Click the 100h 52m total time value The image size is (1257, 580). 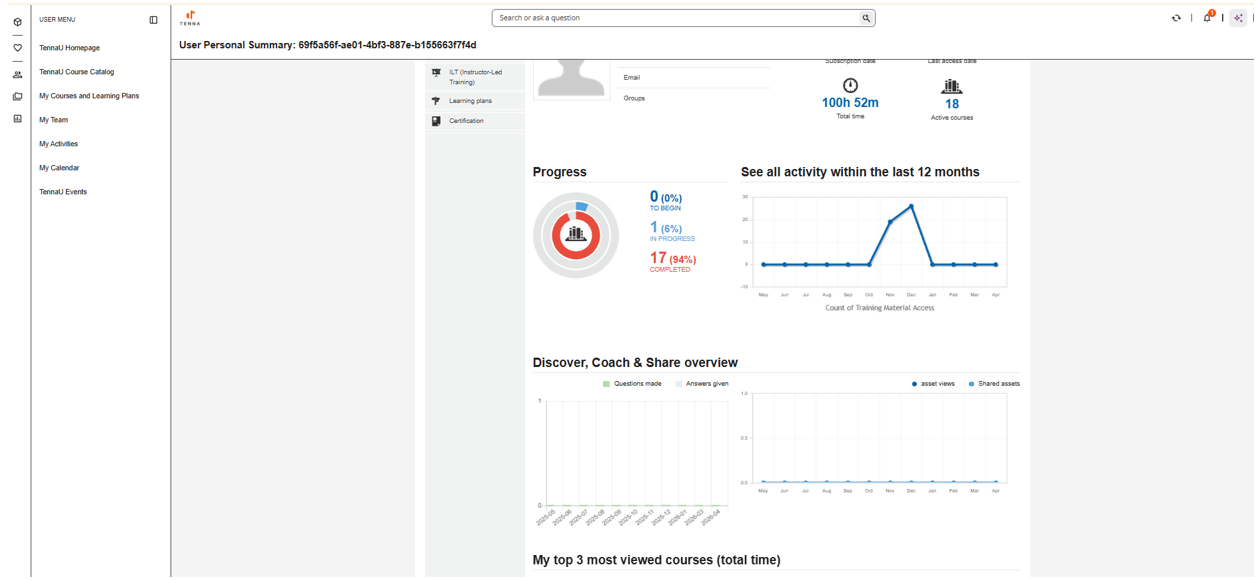[850, 103]
